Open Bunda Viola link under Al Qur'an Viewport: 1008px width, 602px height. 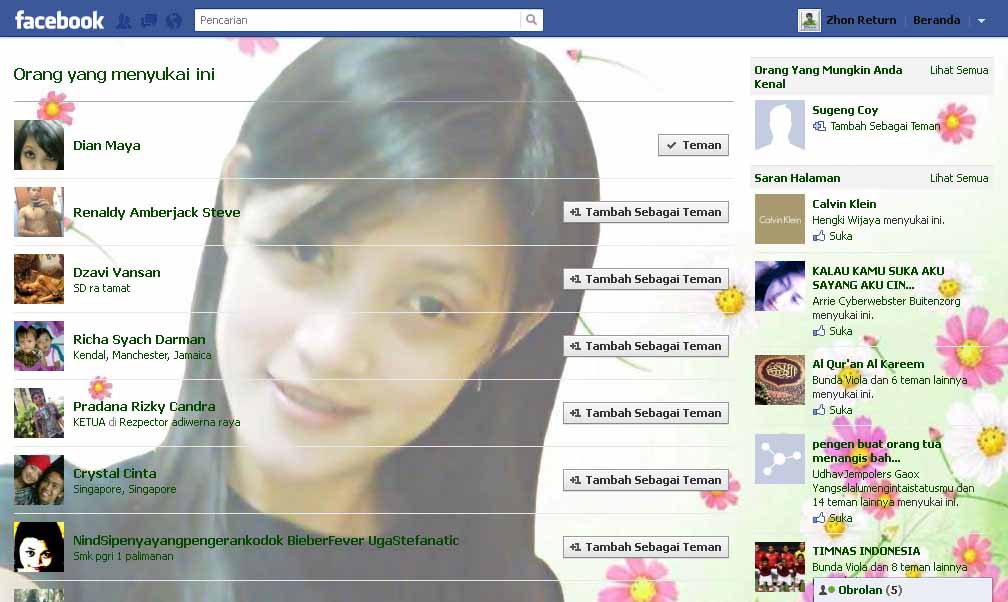pos(840,380)
